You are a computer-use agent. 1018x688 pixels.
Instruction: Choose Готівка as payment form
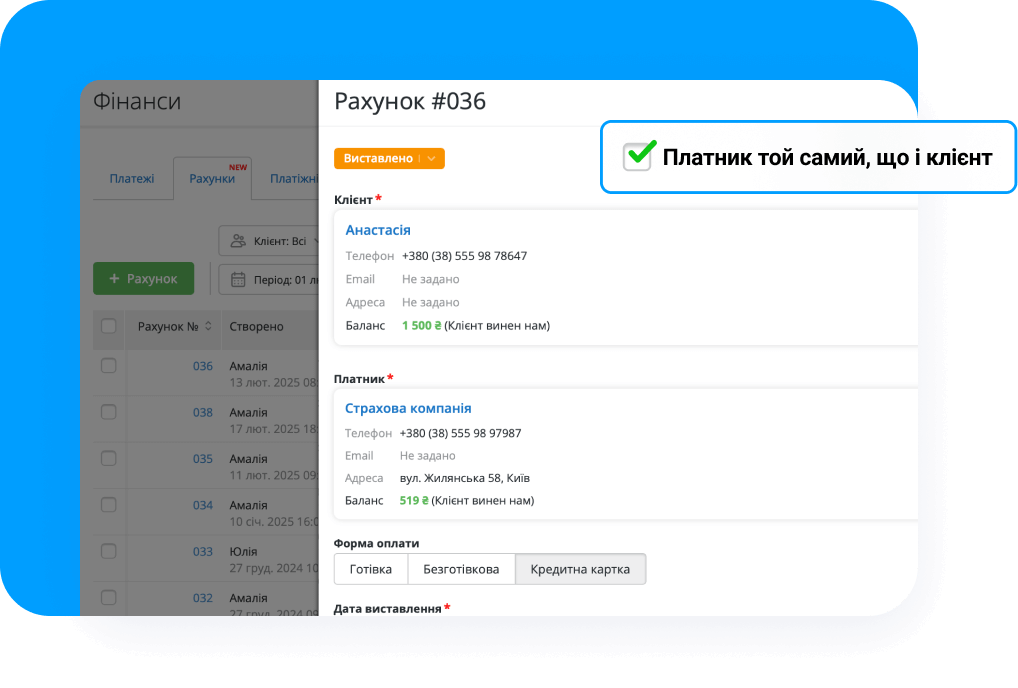pyautogui.click(x=371, y=569)
